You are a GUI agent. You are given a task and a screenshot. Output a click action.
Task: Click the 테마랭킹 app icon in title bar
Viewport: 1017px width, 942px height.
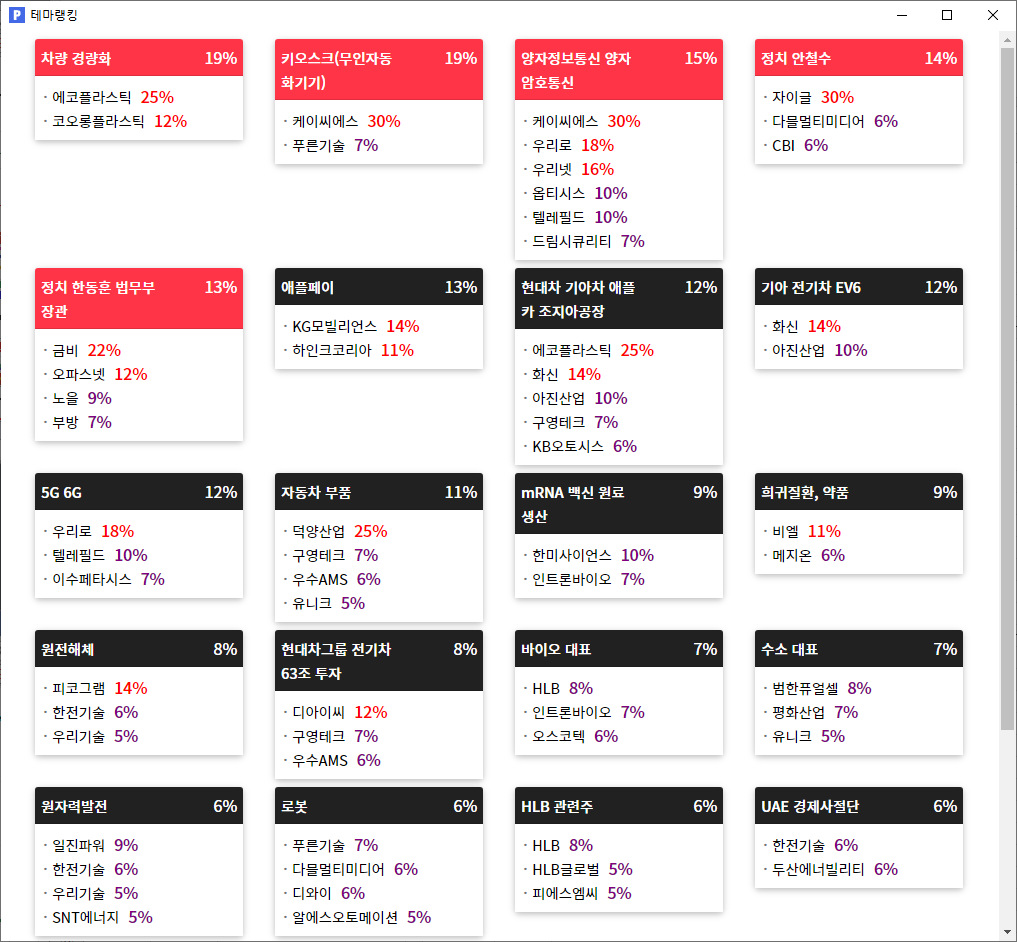pos(16,15)
